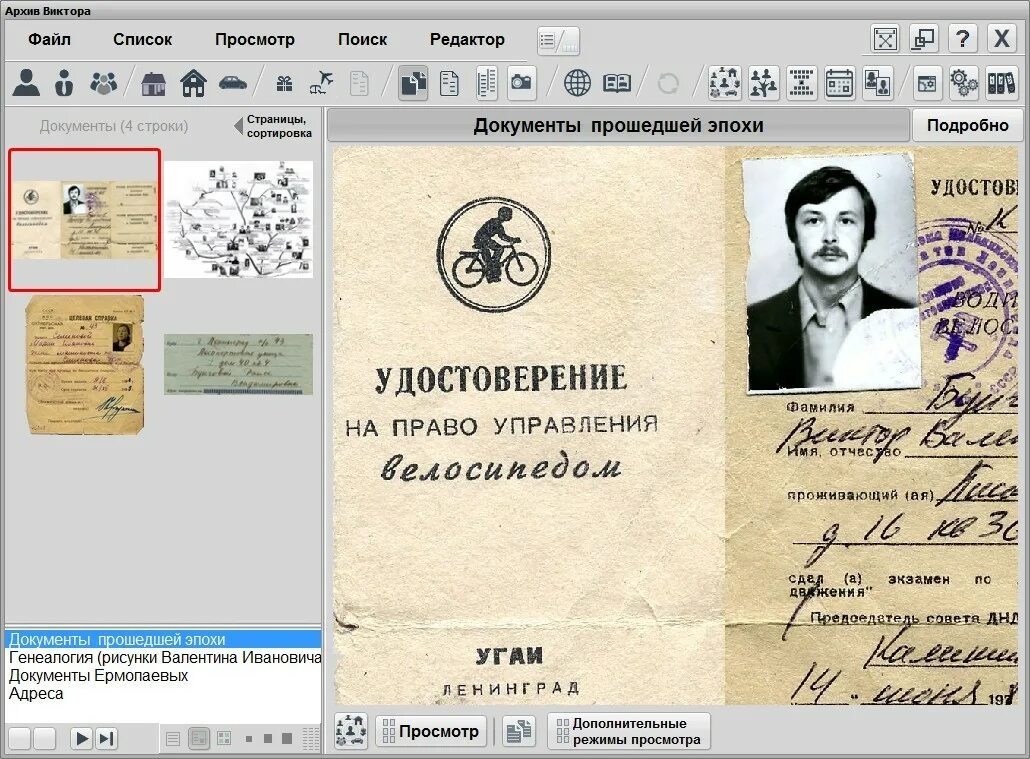Open the globe icon on the toolbar
1030x759 pixels.
(577, 83)
